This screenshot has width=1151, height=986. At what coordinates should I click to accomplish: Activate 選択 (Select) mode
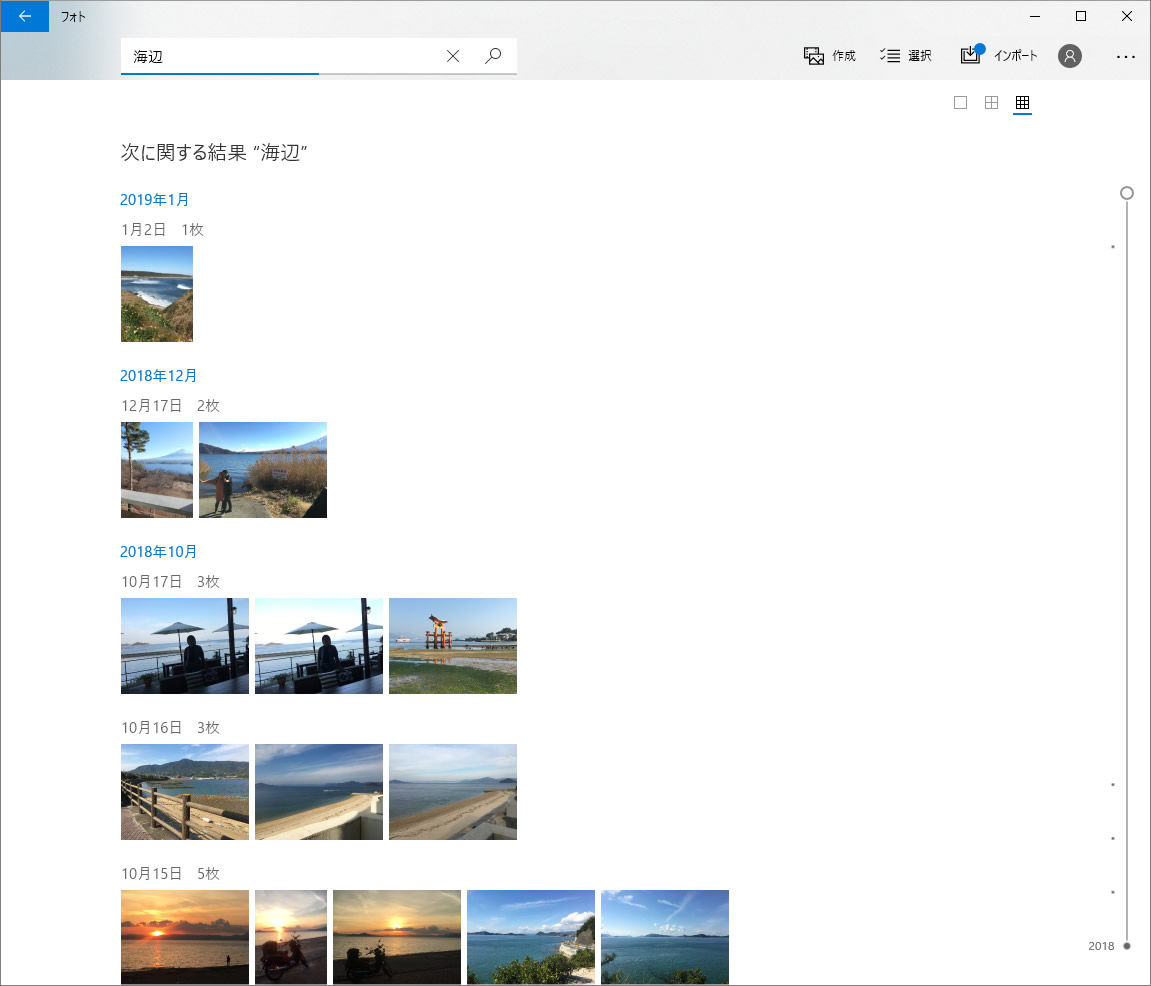pyautogui.click(x=906, y=56)
